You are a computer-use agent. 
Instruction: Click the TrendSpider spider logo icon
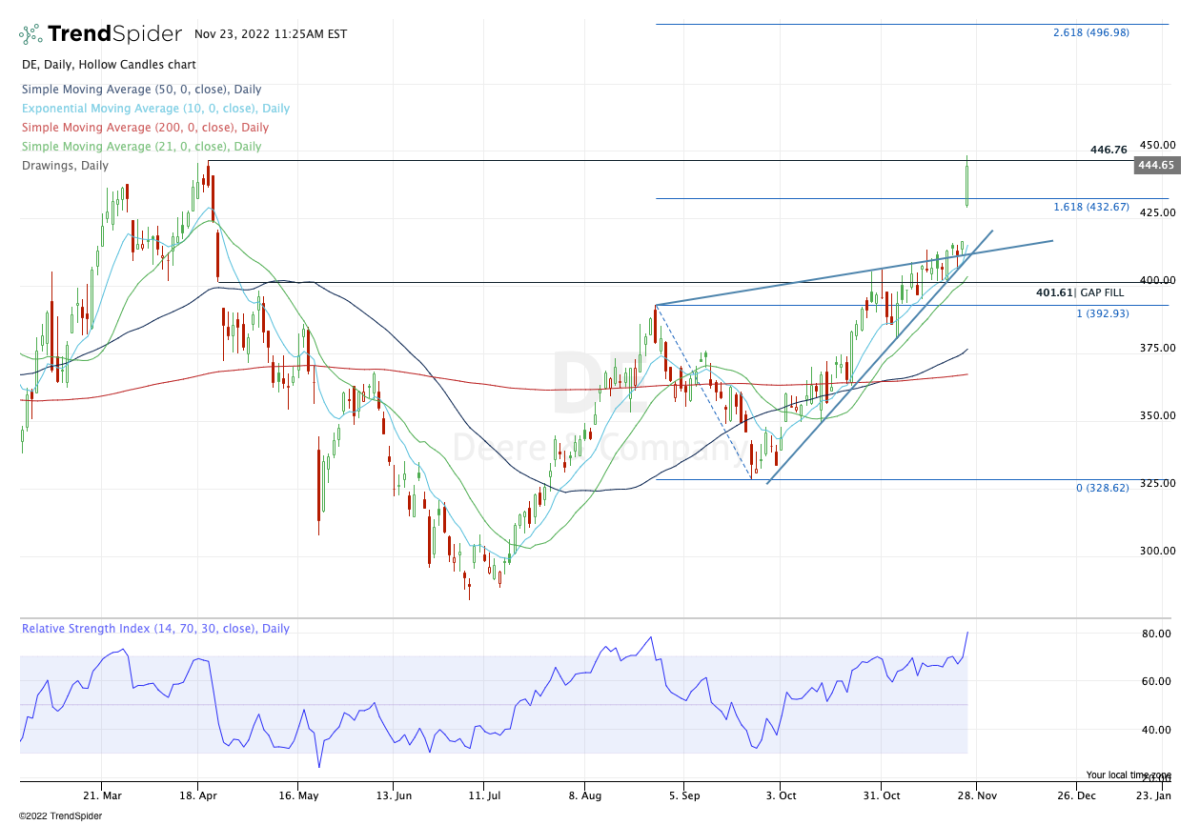pyautogui.click(x=31, y=34)
